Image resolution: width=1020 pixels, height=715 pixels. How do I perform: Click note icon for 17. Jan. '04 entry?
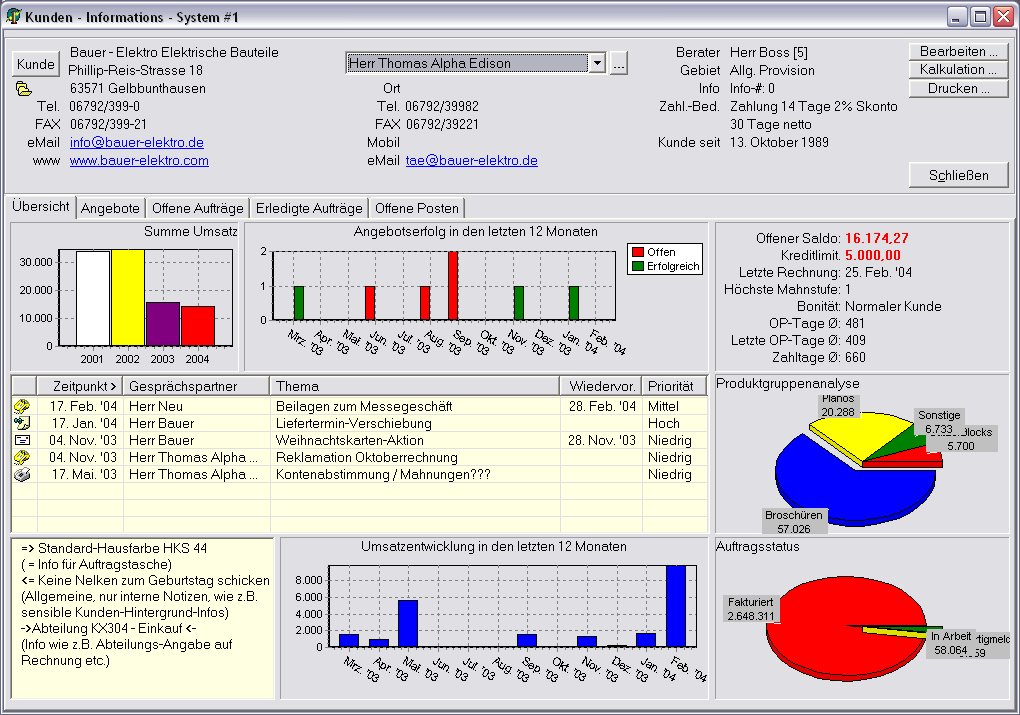23,423
